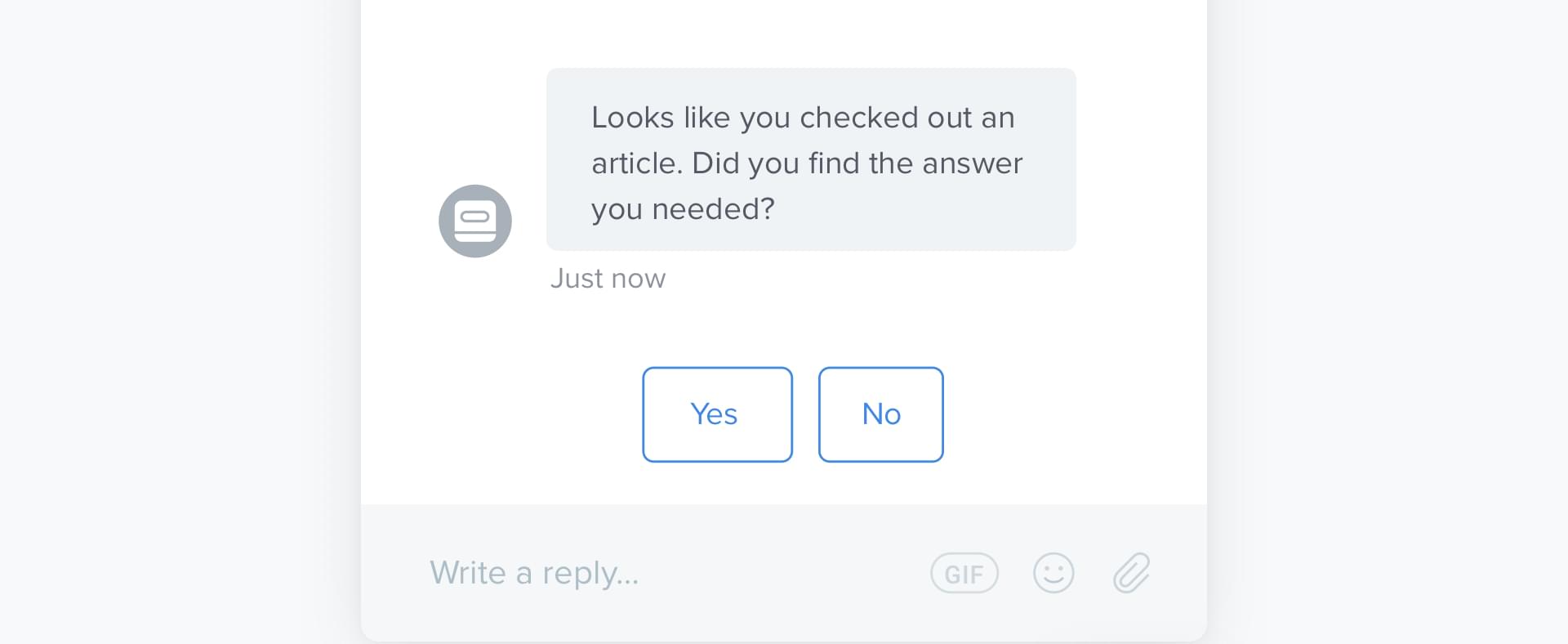Answer Yes to the article question
Image resolution: width=1568 pixels, height=644 pixels.
coord(717,414)
